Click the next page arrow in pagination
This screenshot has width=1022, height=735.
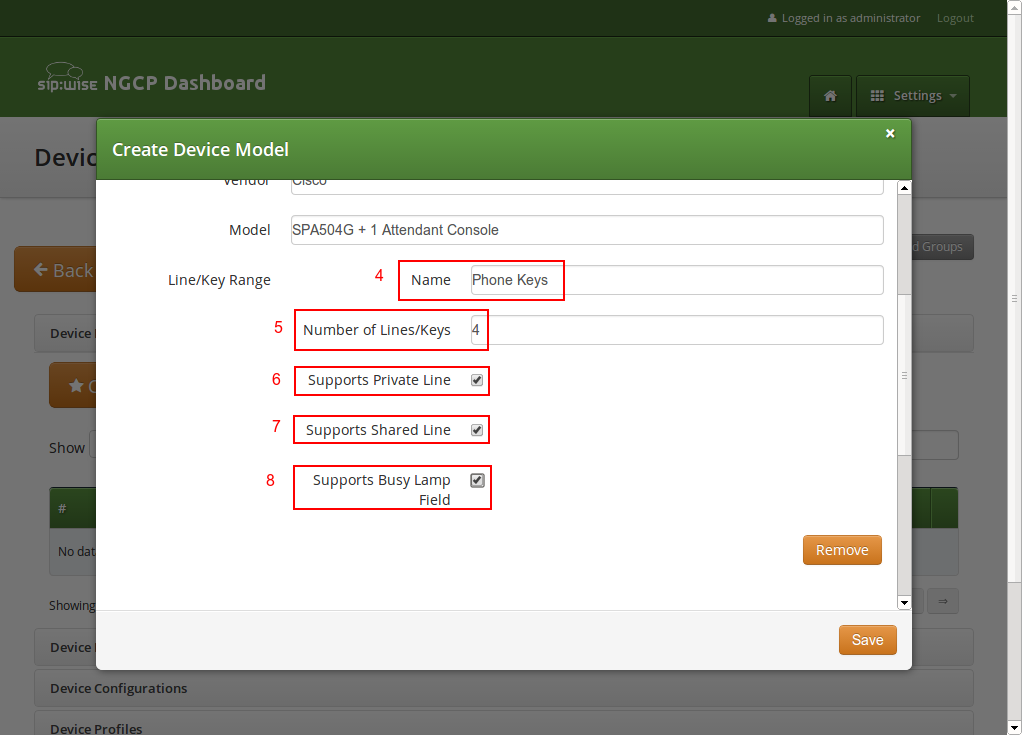pyautogui.click(x=942, y=600)
